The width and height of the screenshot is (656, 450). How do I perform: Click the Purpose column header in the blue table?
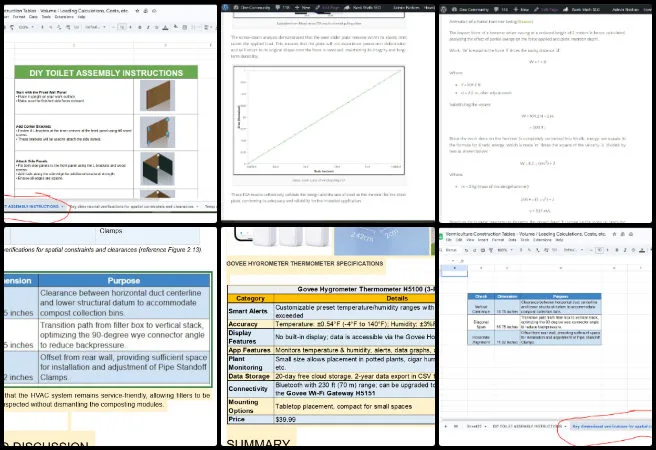[124, 281]
